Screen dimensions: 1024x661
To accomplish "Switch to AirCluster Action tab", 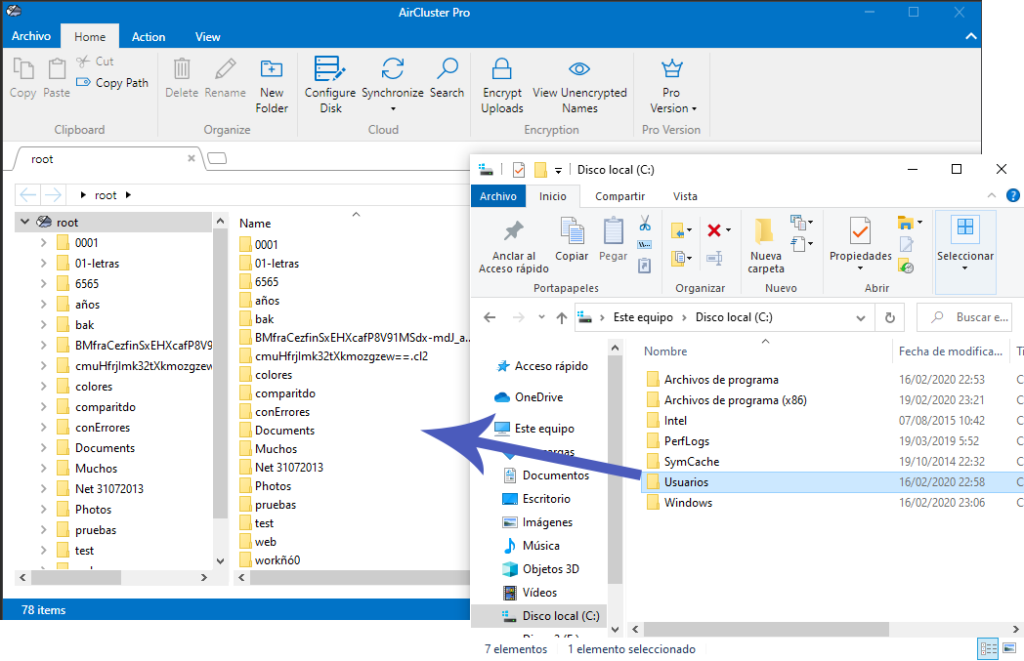I will 148,37.
